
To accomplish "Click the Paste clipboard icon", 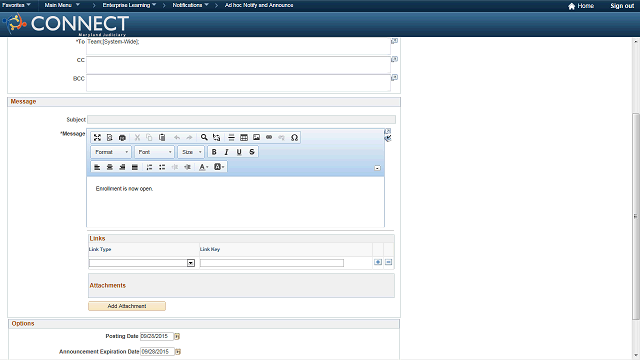I will [162, 138].
